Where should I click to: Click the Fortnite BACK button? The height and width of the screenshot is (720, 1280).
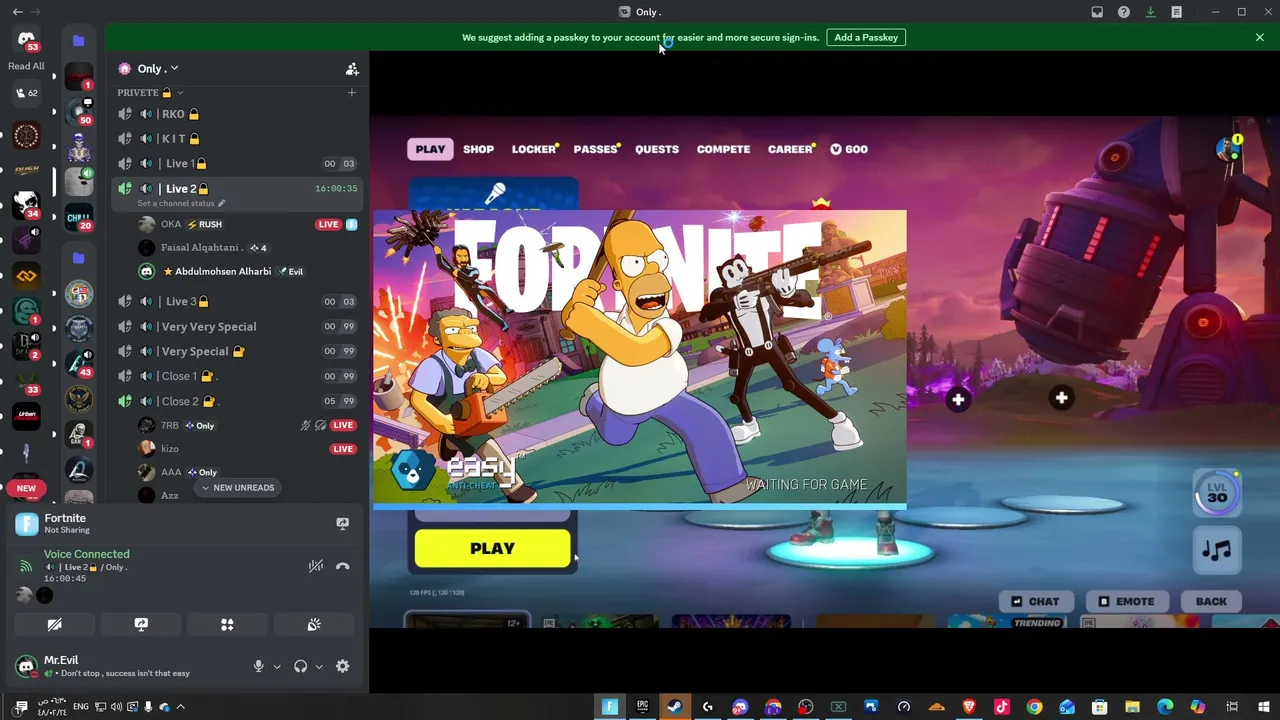[x=1211, y=601]
